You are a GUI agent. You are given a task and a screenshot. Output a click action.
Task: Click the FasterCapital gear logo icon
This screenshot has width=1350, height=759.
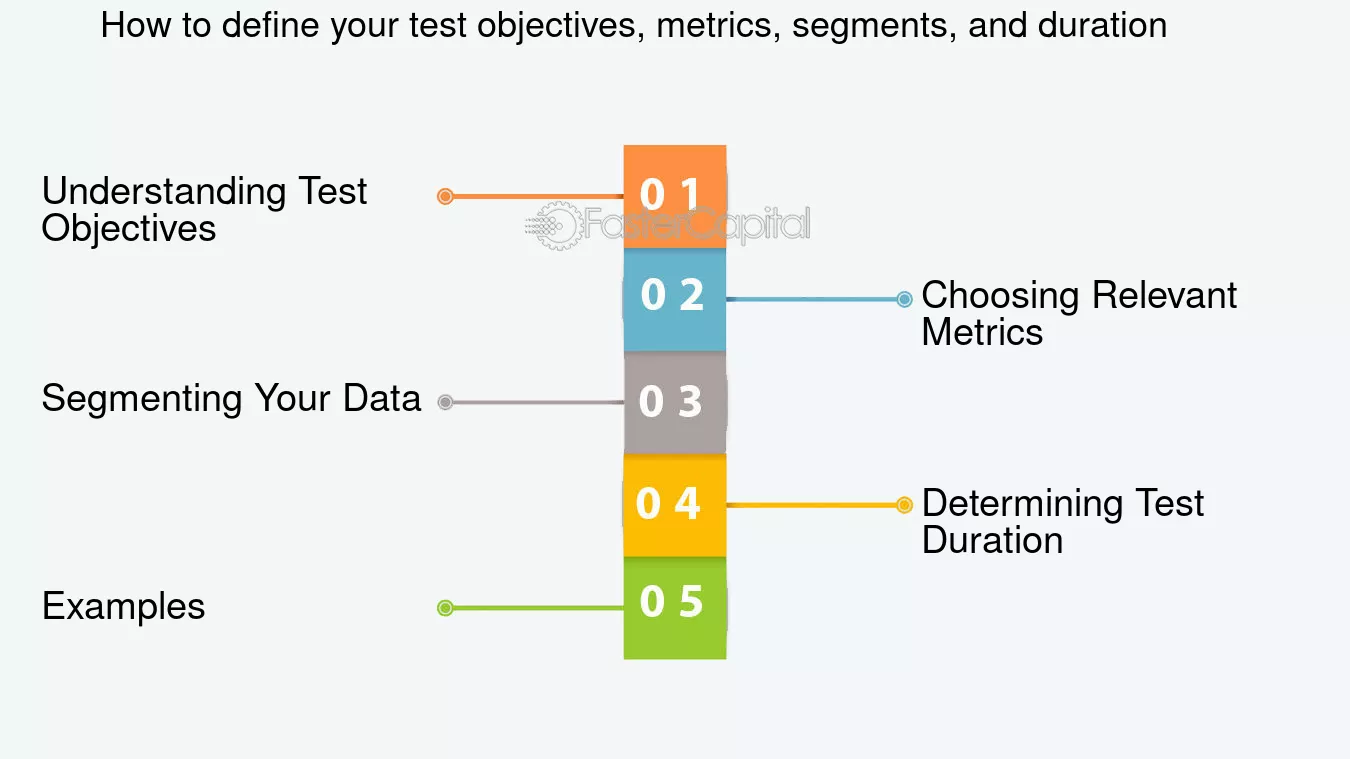click(x=554, y=226)
